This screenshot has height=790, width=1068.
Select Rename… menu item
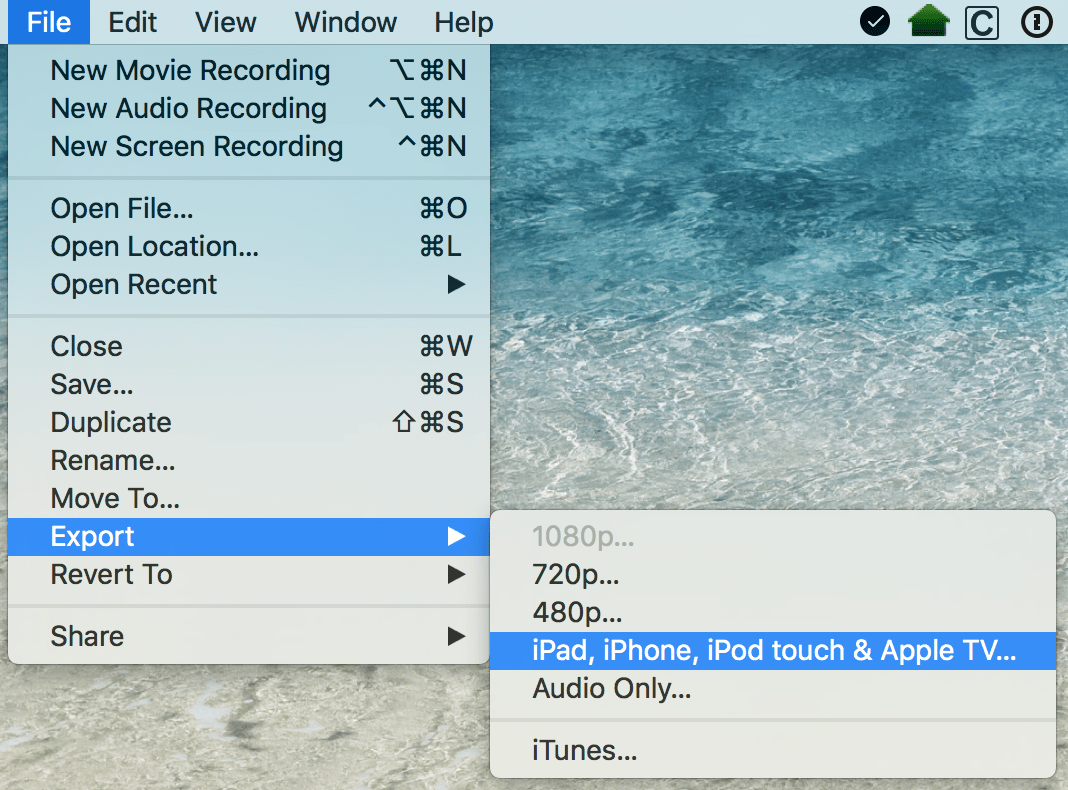point(249,460)
